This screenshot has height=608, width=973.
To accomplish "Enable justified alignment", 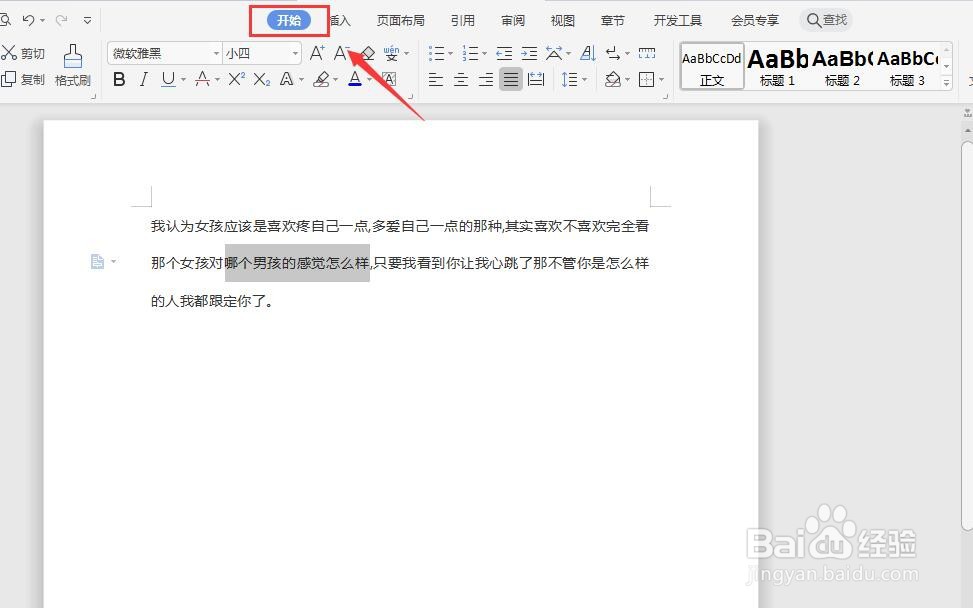I will [x=511, y=79].
